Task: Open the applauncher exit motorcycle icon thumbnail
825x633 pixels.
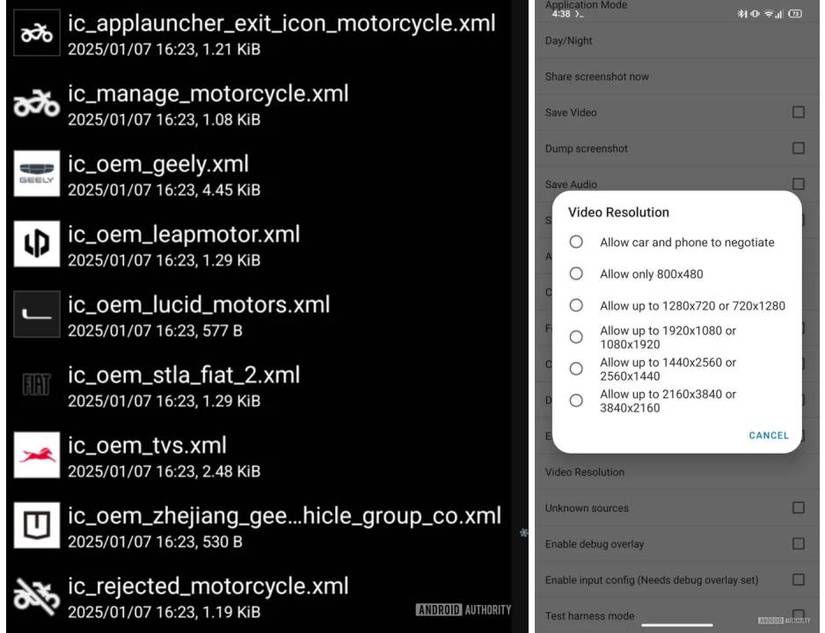Action: [x=36, y=33]
